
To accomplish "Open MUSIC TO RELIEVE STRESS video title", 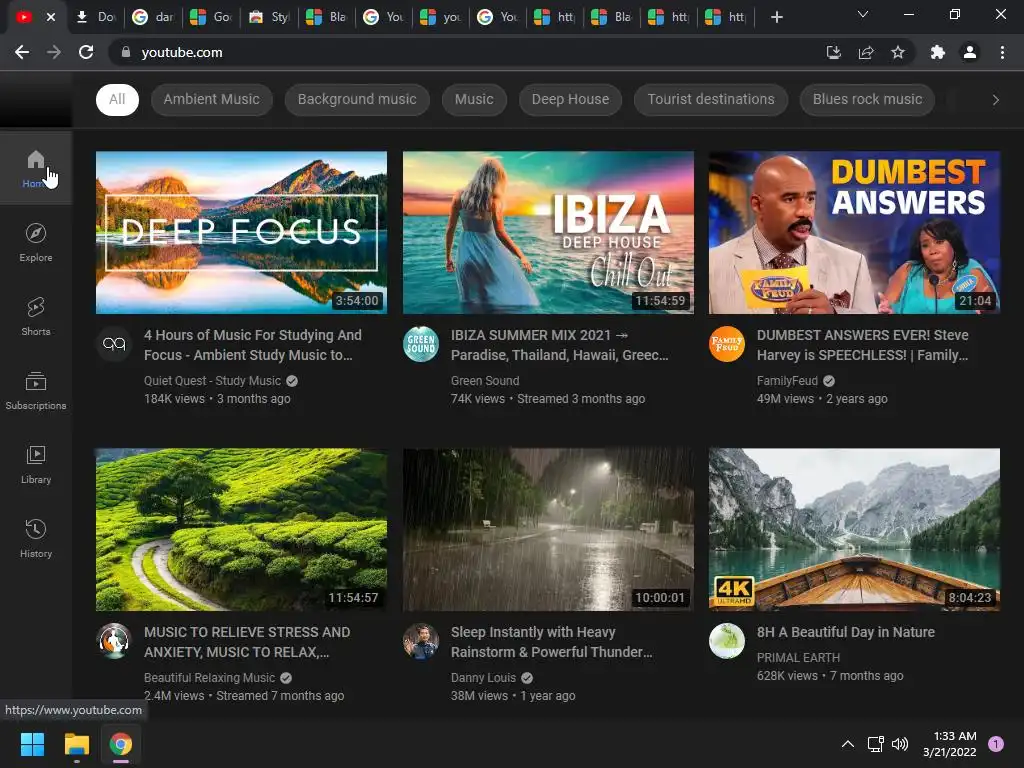I will 248,642.
